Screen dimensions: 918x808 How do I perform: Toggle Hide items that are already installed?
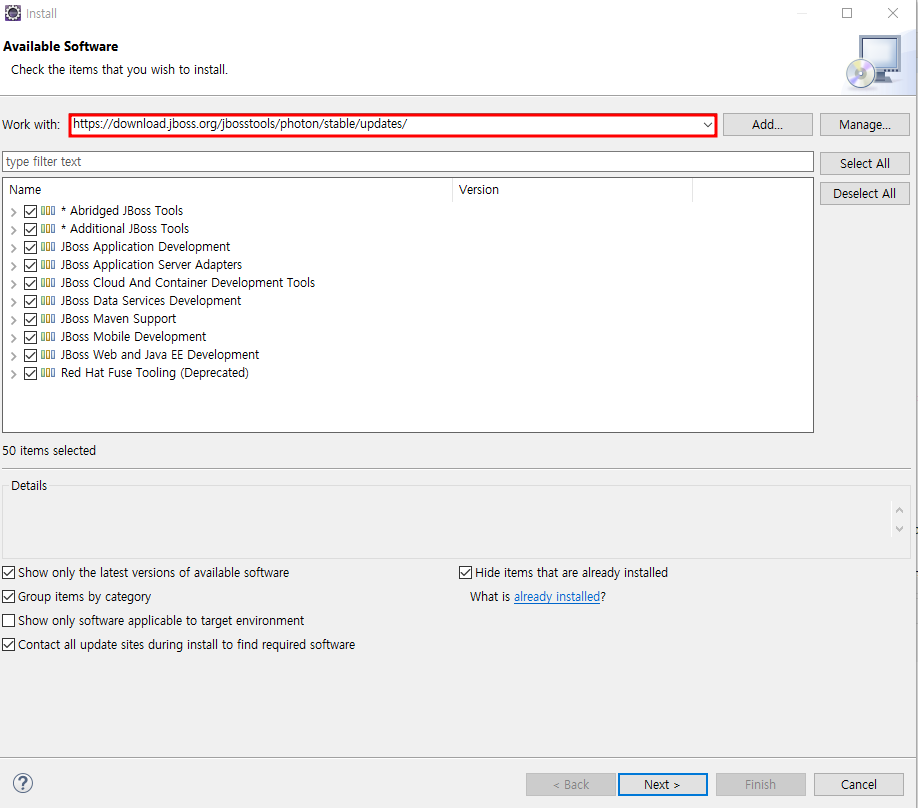[465, 573]
